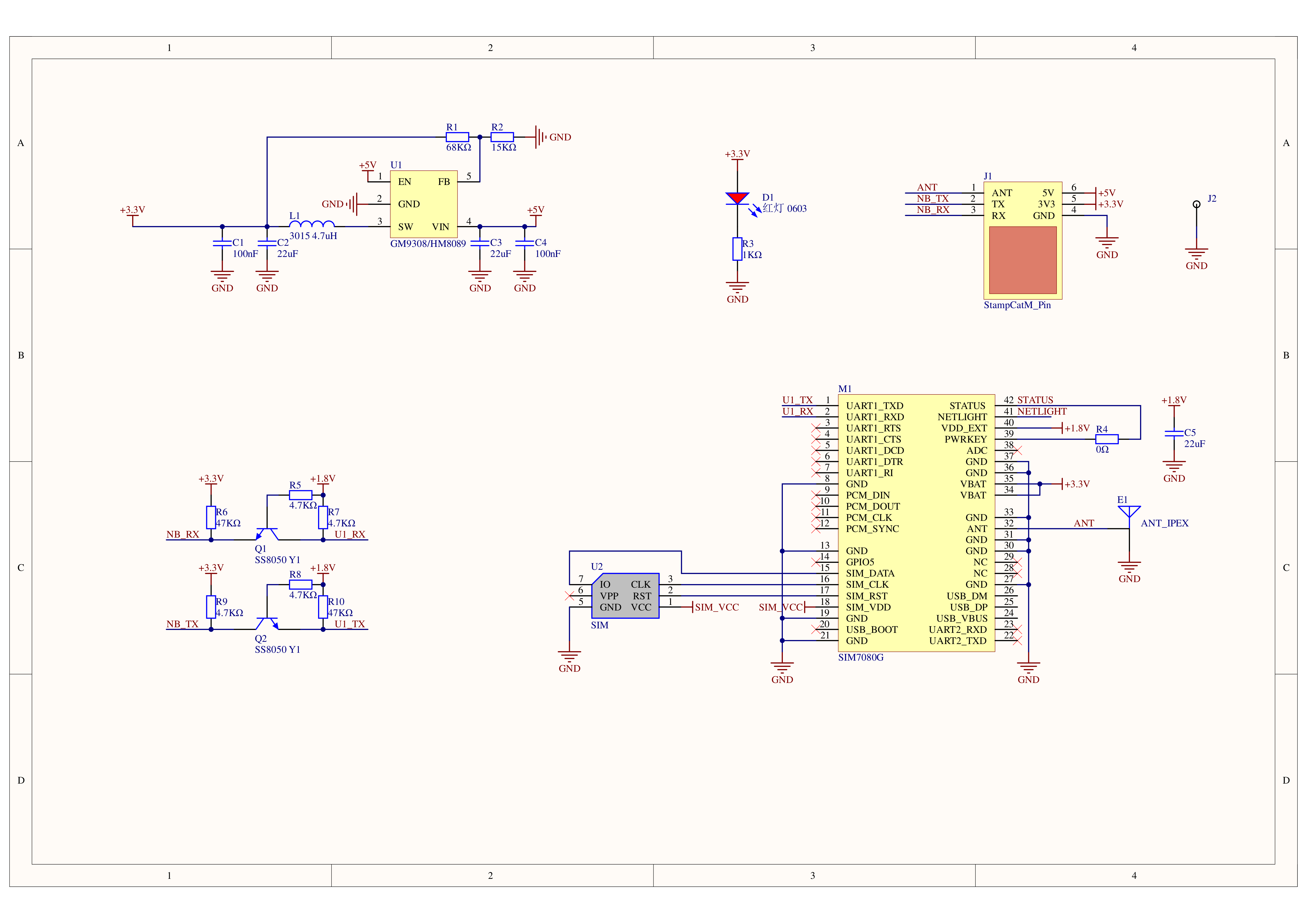Click the SIM_DATA pin name on M1
Image resolution: width=1308 pixels, height=924 pixels.
pos(870,573)
